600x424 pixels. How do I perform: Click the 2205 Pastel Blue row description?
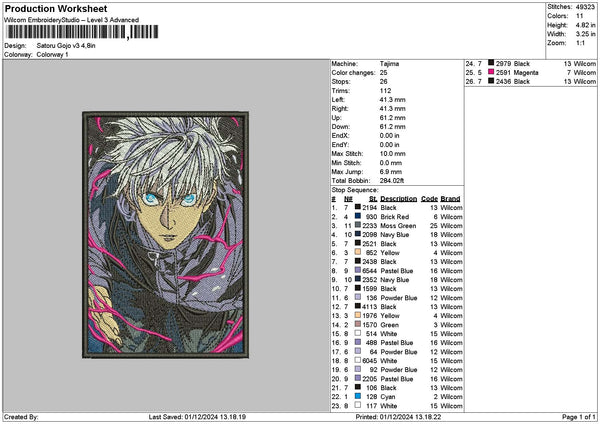coord(396,379)
